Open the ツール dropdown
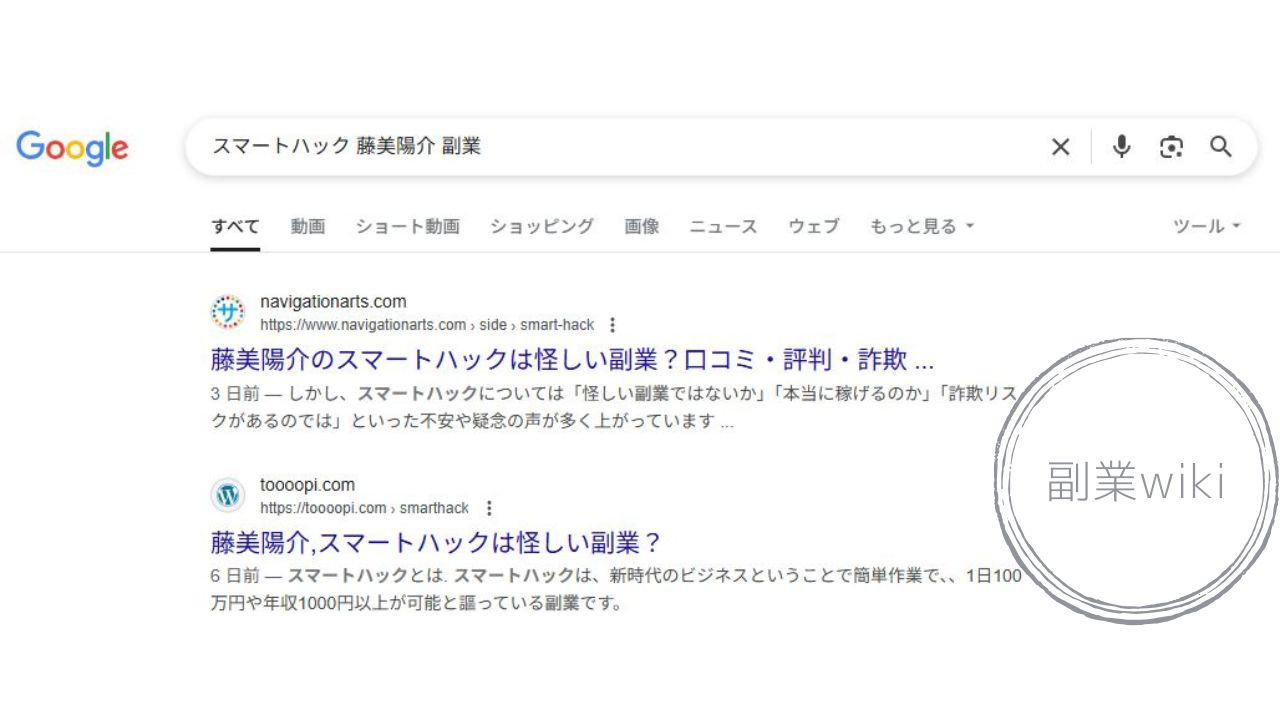Image resolution: width=1280 pixels, height=720 pixels. click(x=1207, y=226)
